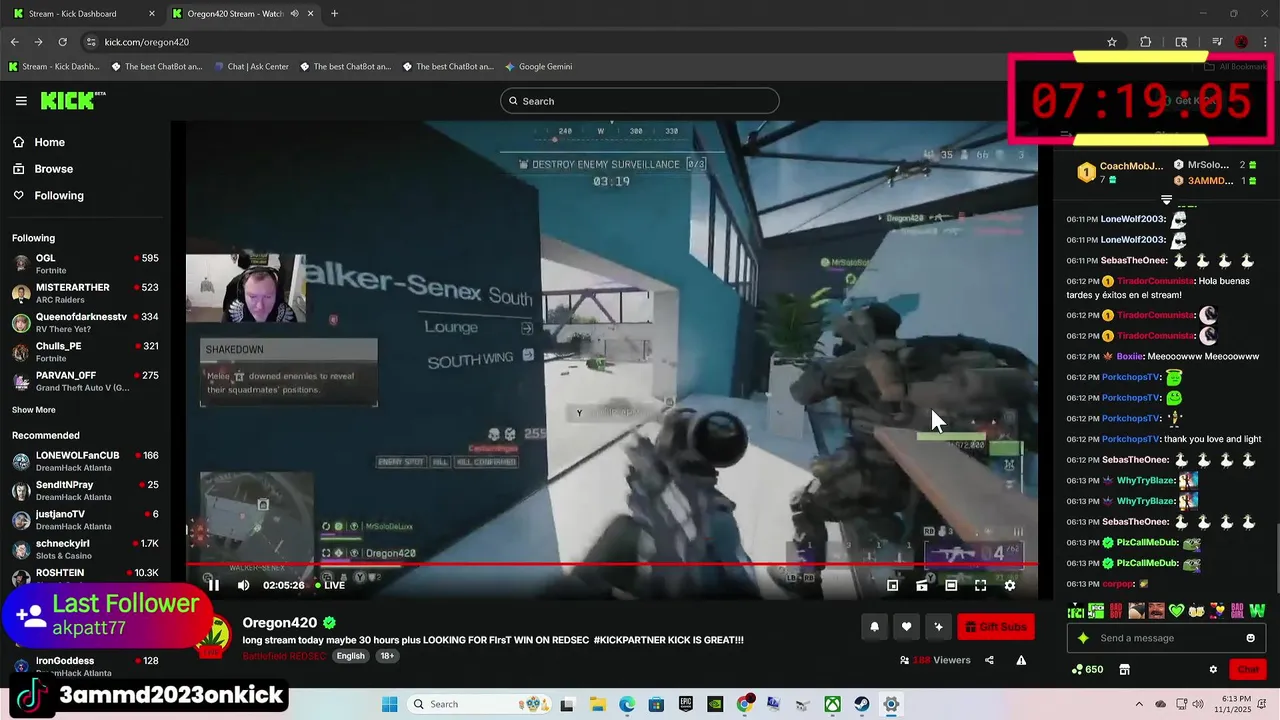Open MISTERARTHER channel in Following list
The image size is (1280, 720).
tap(85, 293)
